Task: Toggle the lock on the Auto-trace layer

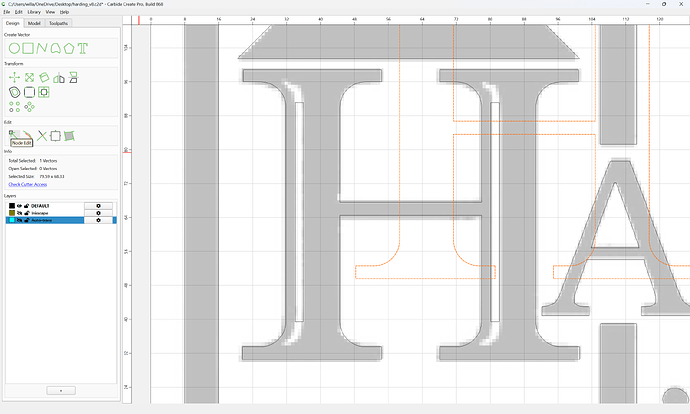Action: click(x=26, y=220)
